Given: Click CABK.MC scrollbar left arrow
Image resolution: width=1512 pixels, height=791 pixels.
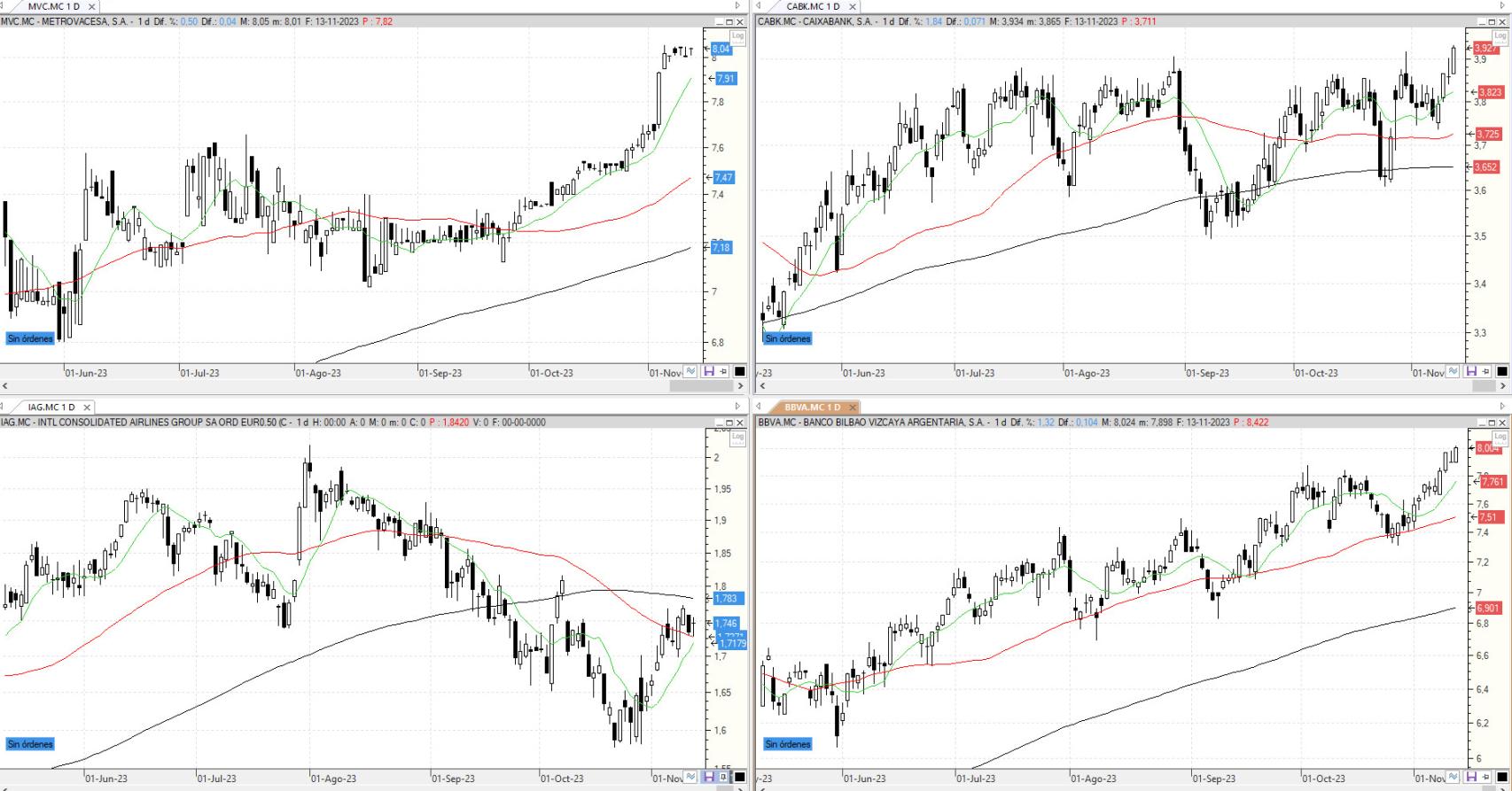Looking at the screenshot, I should pyautogui.click(x=762, y=386).
